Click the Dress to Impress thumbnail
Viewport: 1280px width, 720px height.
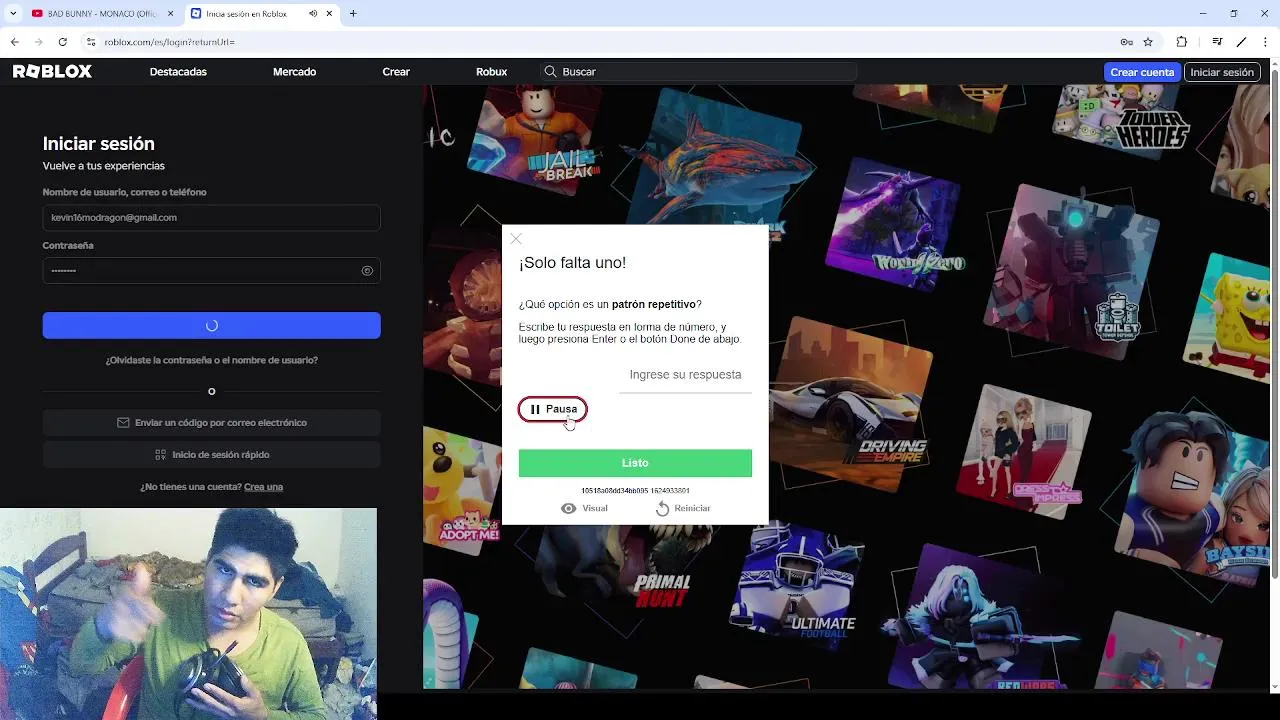(x=1022, y=450)
